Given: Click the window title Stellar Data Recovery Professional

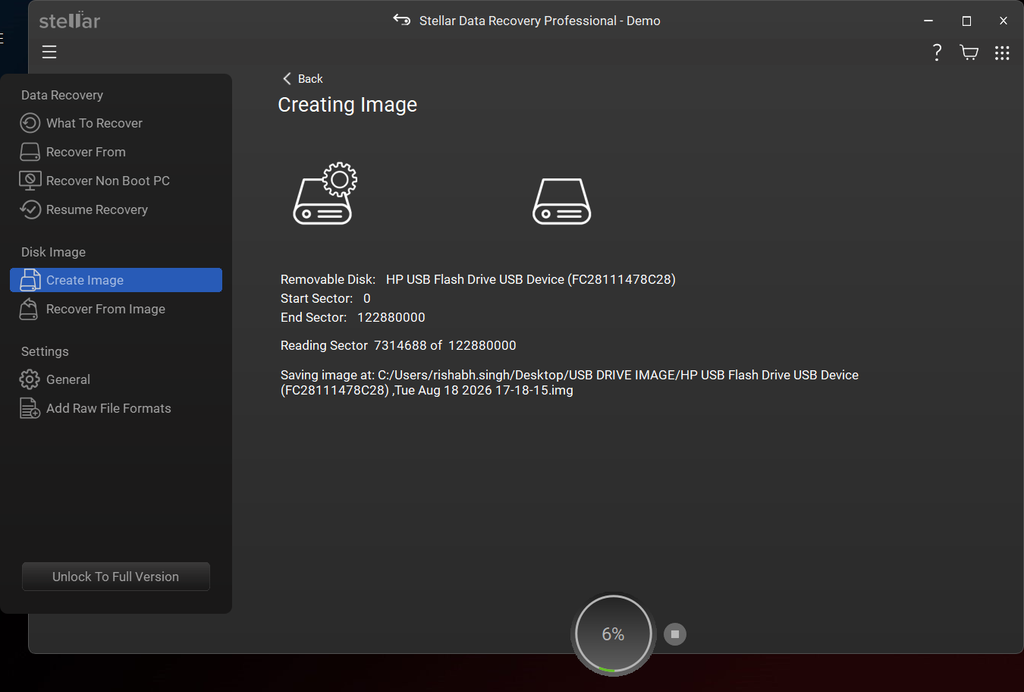Looking at the screenshot, I should (x=539, y=21).
